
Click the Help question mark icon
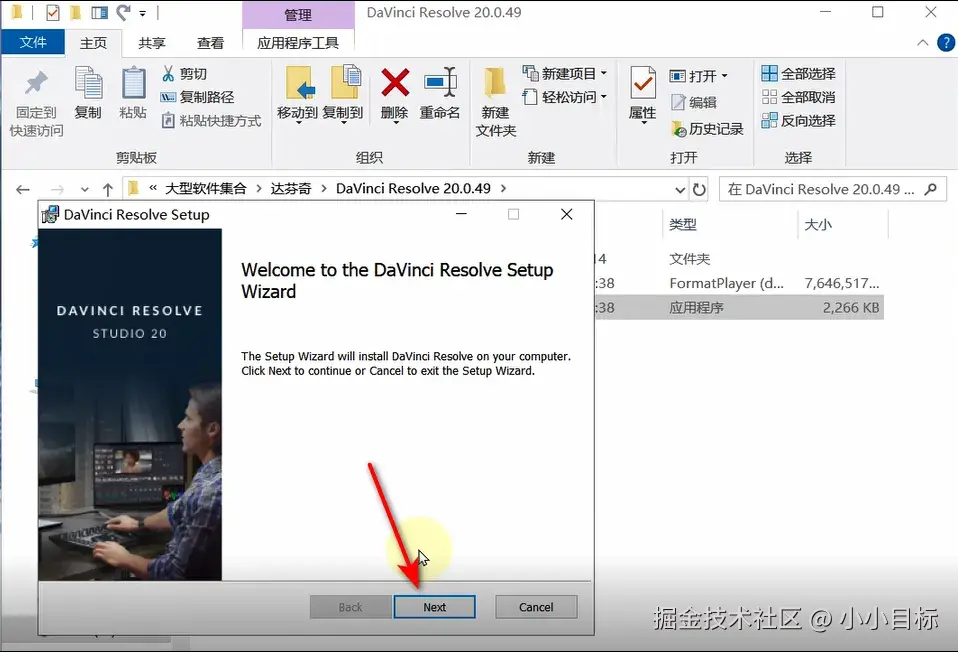point(946,43)
